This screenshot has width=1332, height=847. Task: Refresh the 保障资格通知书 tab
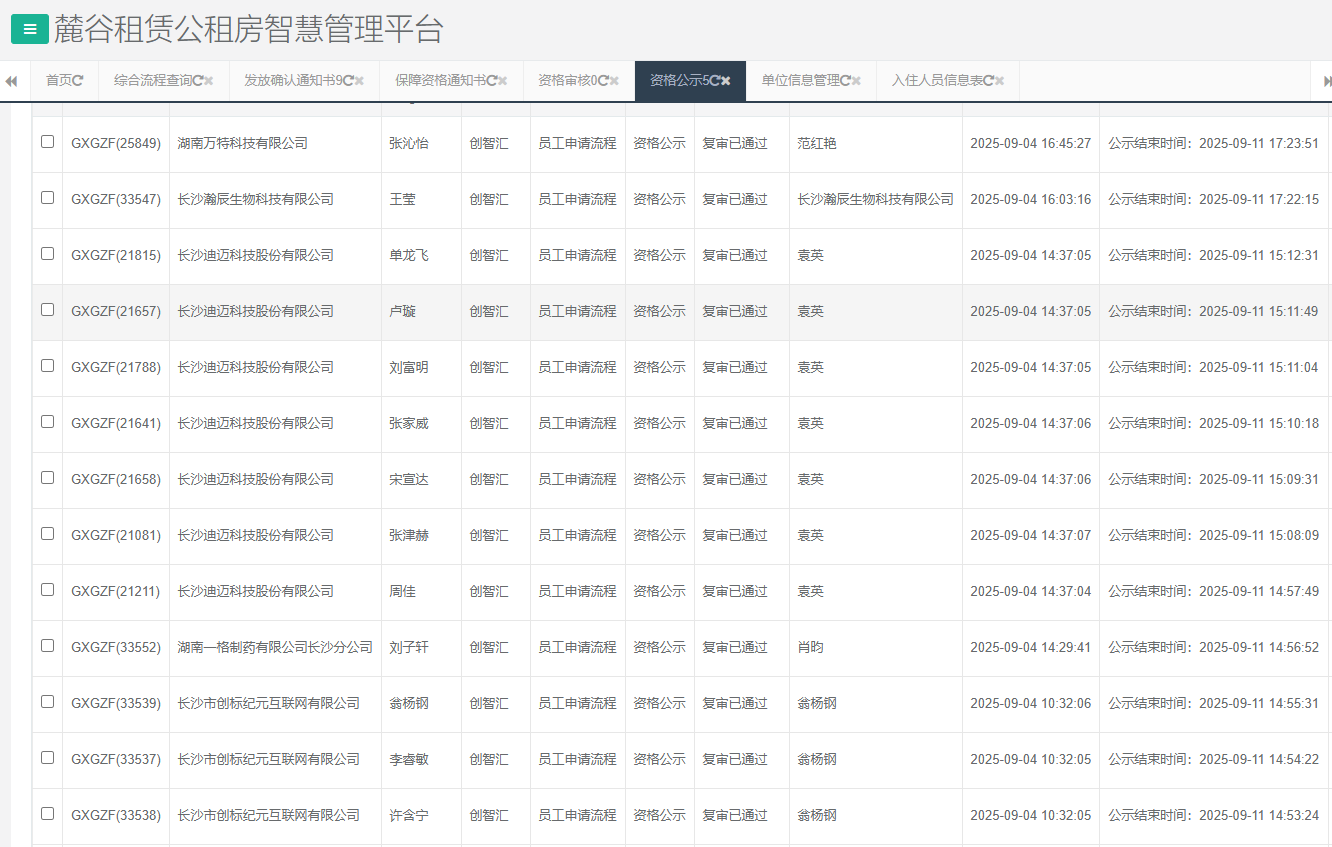[491, 81]
